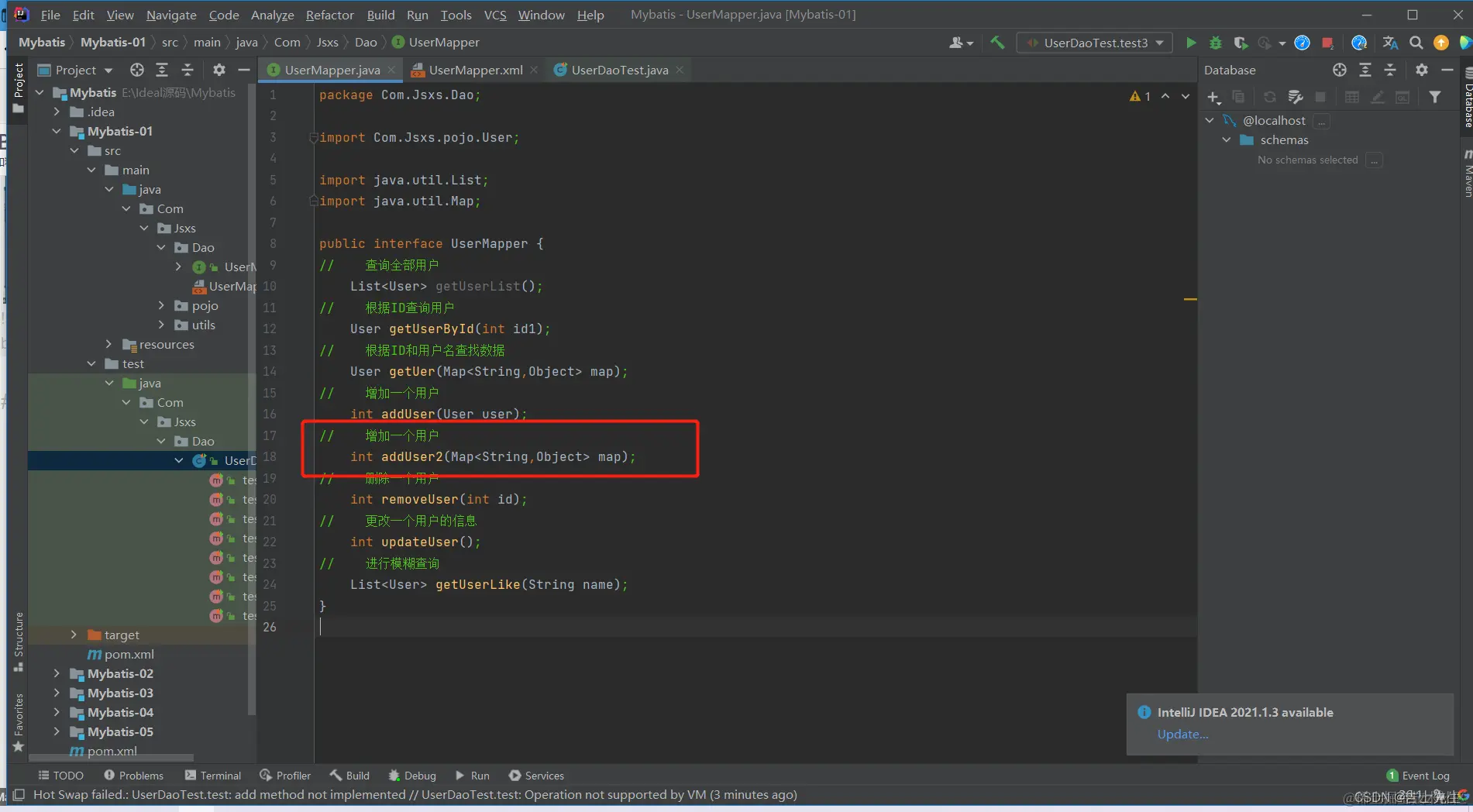Open the Favorites side tool window

19,722
